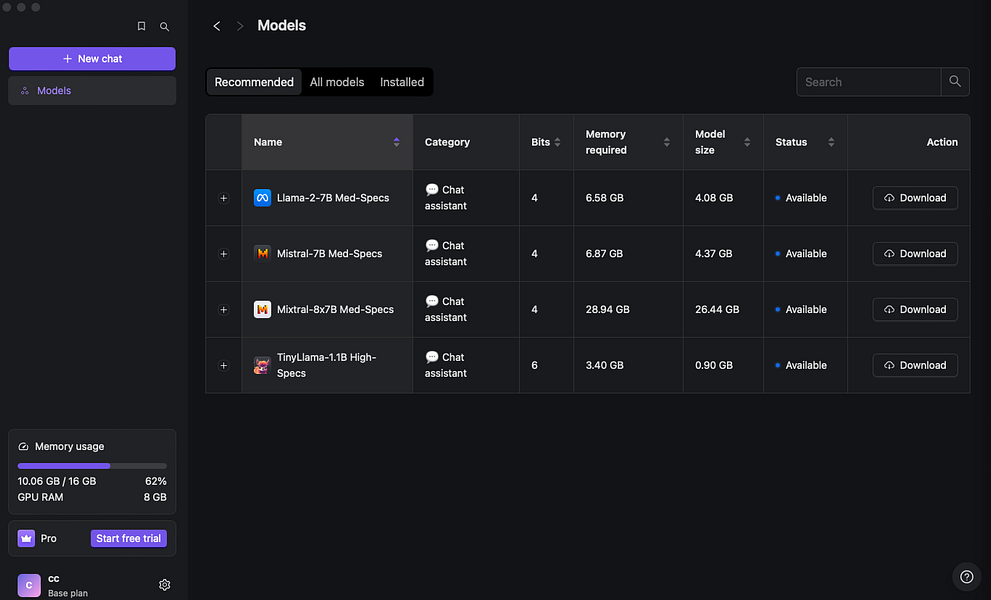Open settings with the gear icon

coord(164,585)
